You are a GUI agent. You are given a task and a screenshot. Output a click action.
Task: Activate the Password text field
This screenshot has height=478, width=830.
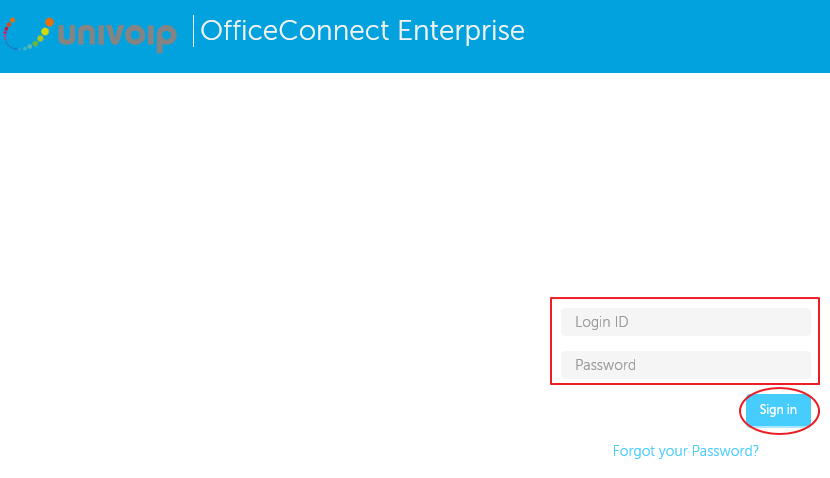685,365
